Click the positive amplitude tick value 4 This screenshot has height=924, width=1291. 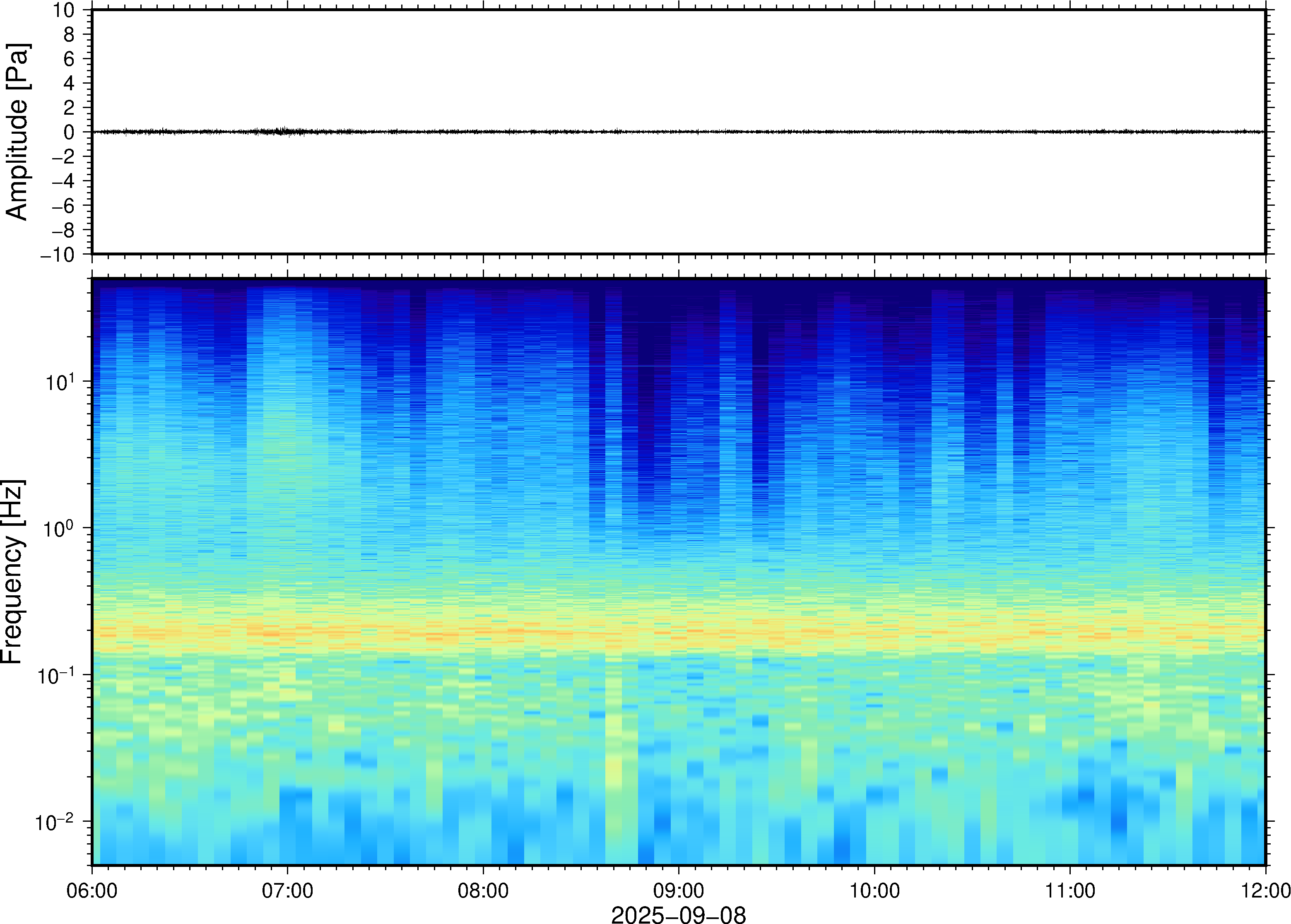[x=69, y=83]
